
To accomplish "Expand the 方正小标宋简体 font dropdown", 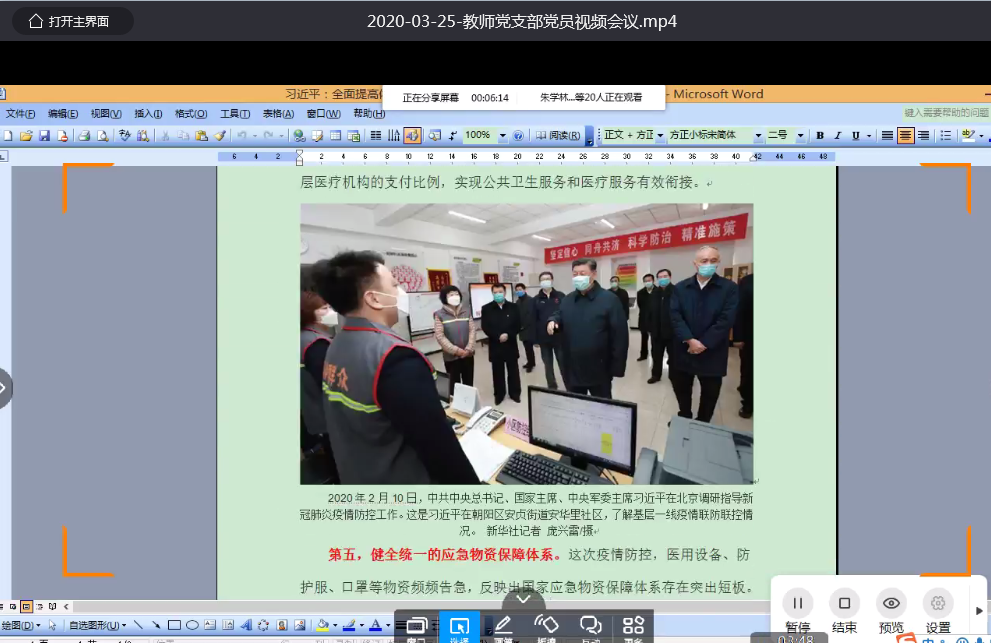I will pos(758,135).
